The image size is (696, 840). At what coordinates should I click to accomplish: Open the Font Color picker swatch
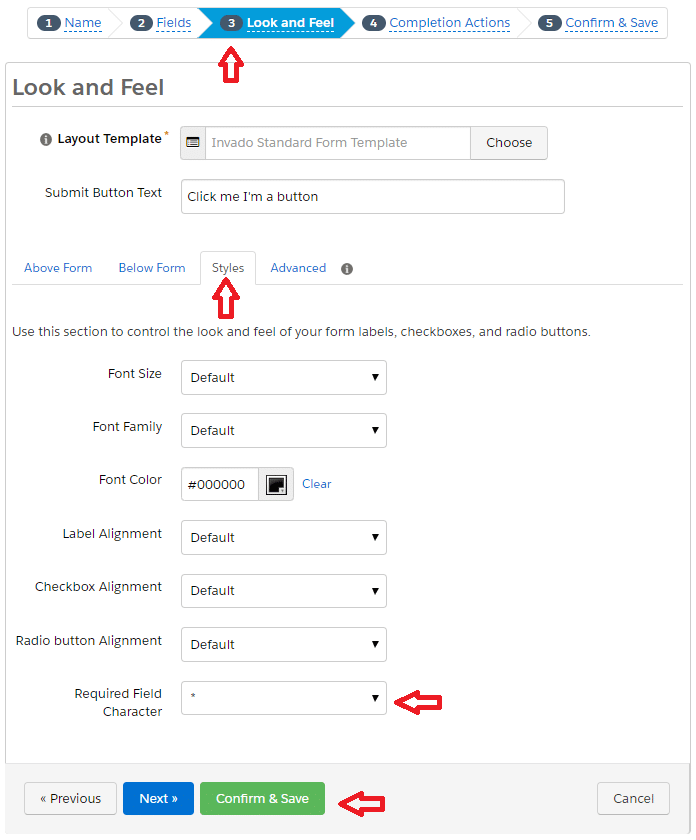(276, 484)
